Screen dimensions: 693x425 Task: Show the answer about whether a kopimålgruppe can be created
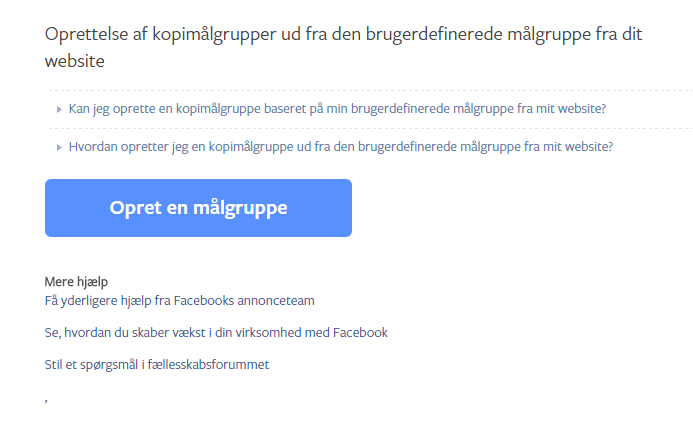tap(337, 109)
